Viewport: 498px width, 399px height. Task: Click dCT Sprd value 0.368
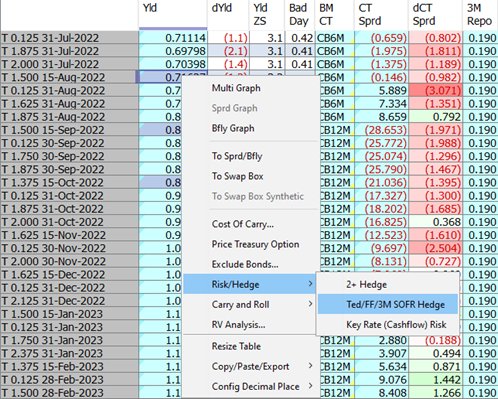tap(436, 222)
